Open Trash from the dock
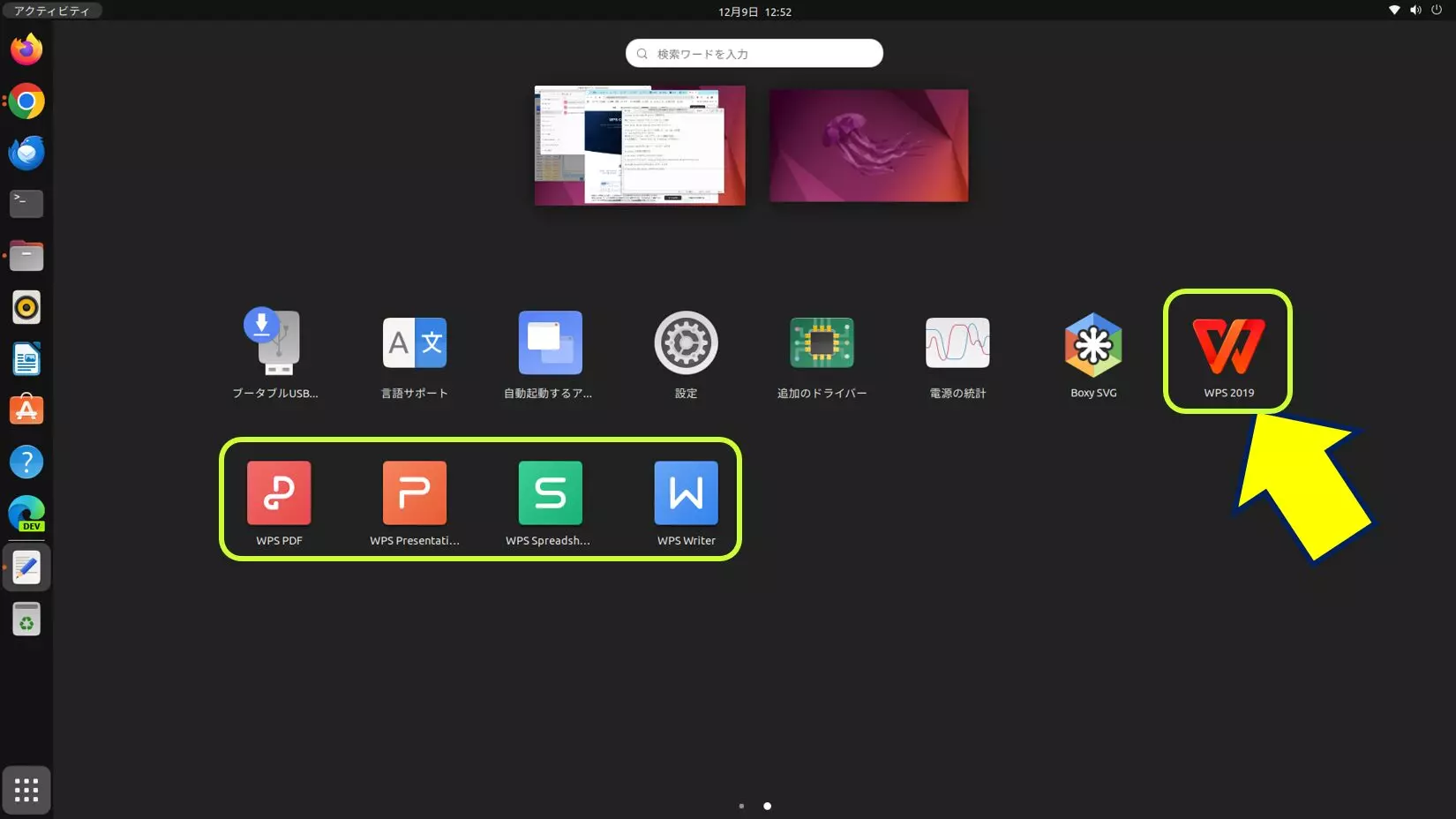This screenshot has height=819, width=1456. 26,619
